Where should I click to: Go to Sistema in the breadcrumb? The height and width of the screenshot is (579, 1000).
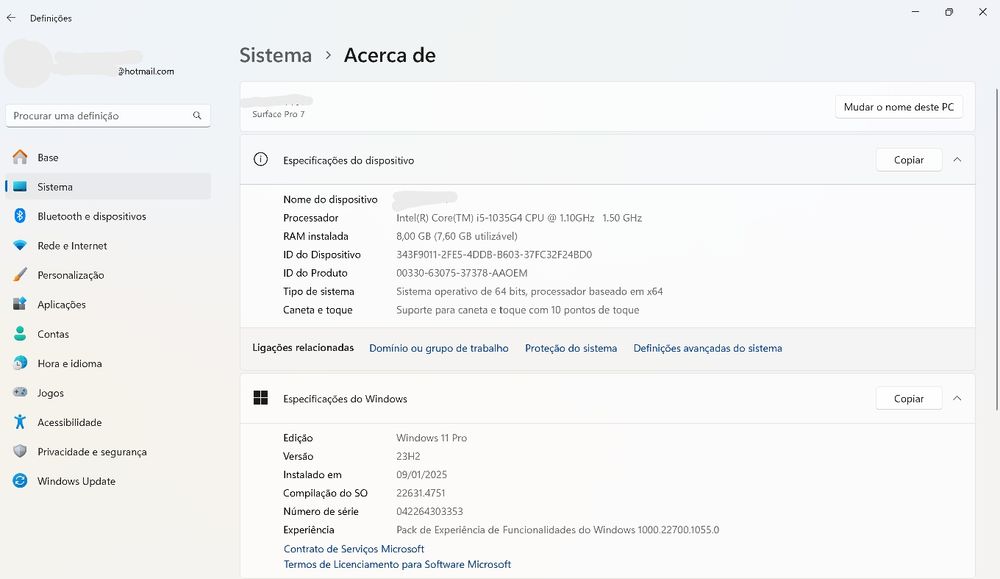pos(276,55)
